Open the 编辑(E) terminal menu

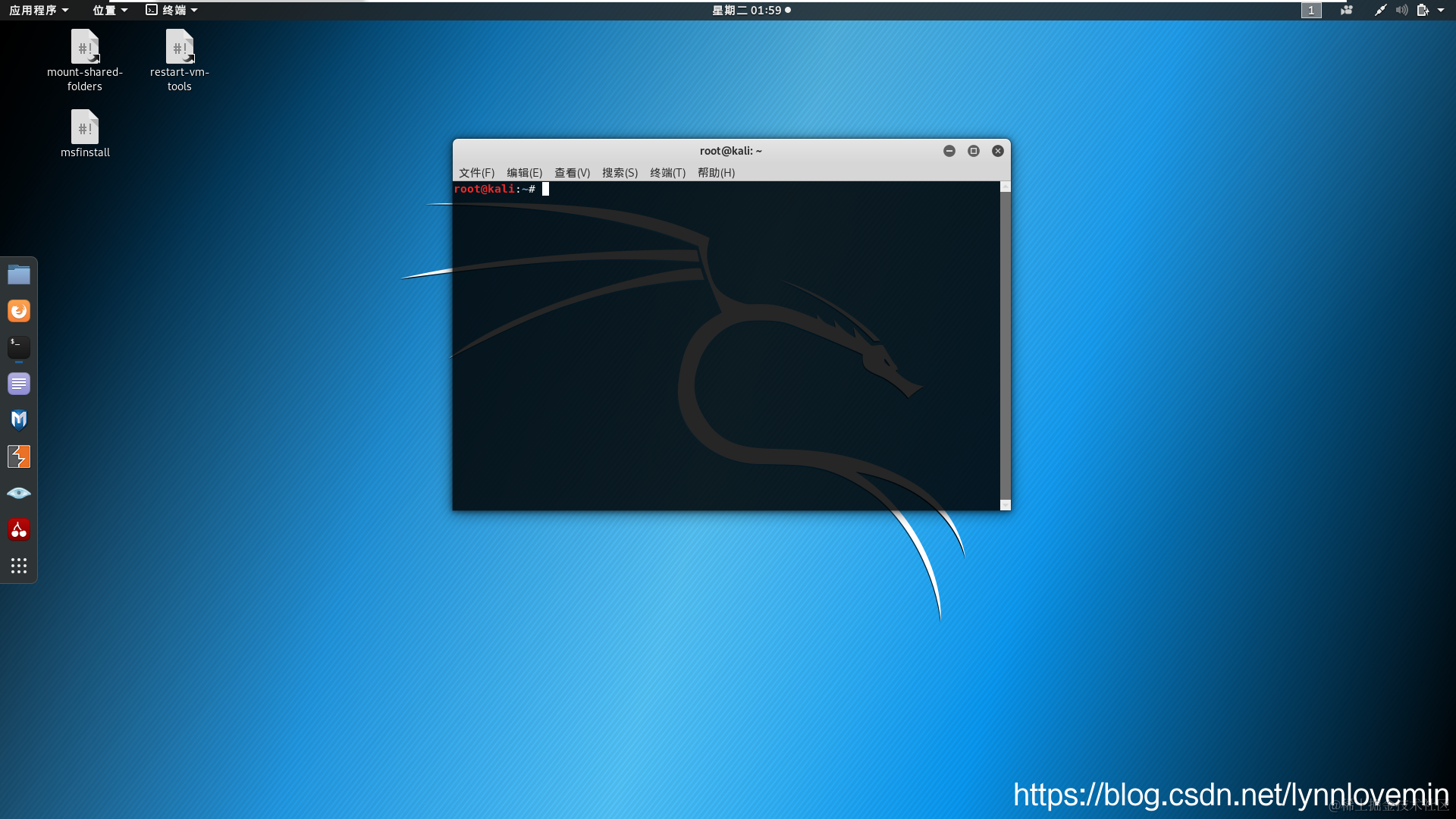pyautogui.click(x=524, y=173)
